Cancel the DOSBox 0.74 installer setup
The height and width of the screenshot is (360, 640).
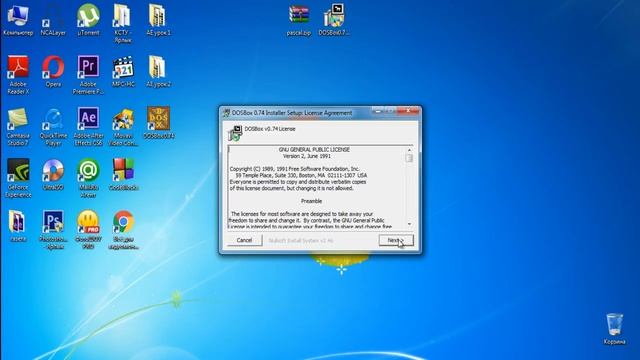click(x=244, y=240)
